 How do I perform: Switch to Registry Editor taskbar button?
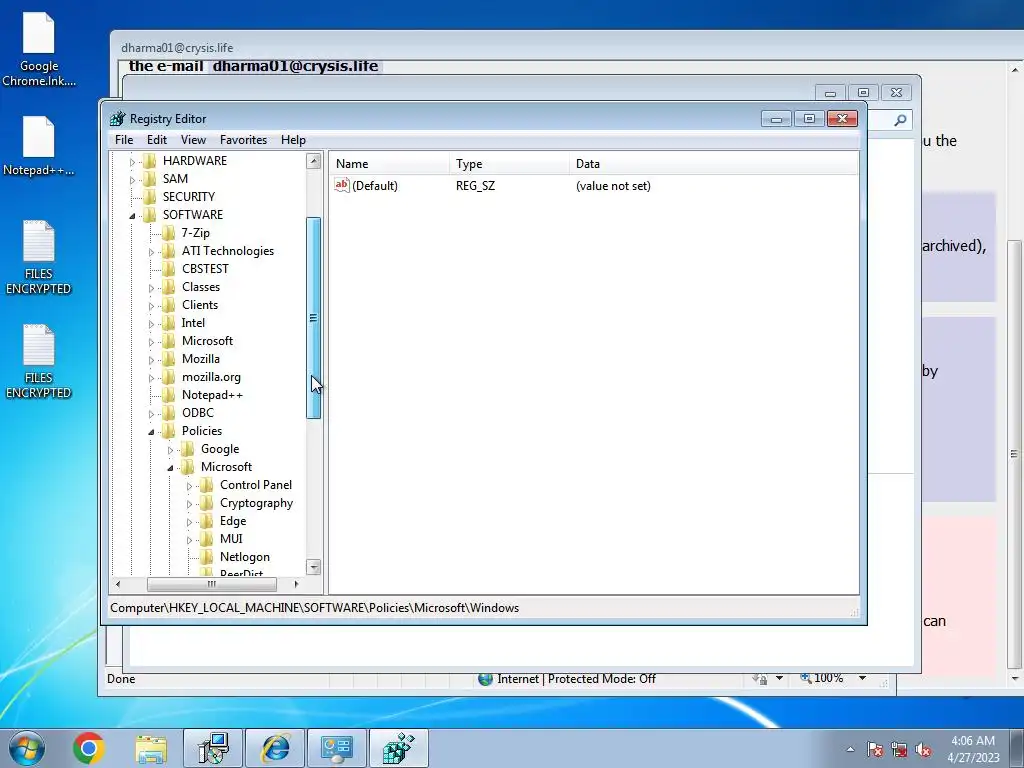[399, 748]
